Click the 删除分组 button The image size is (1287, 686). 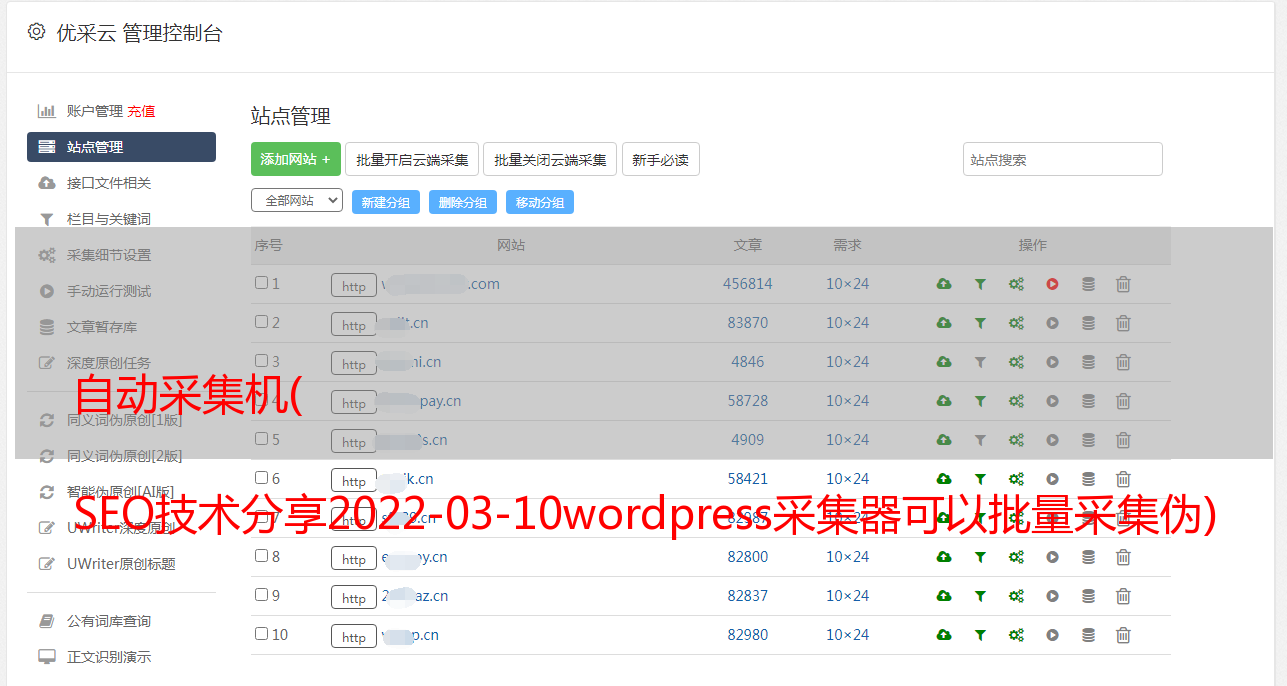(463, 202)
